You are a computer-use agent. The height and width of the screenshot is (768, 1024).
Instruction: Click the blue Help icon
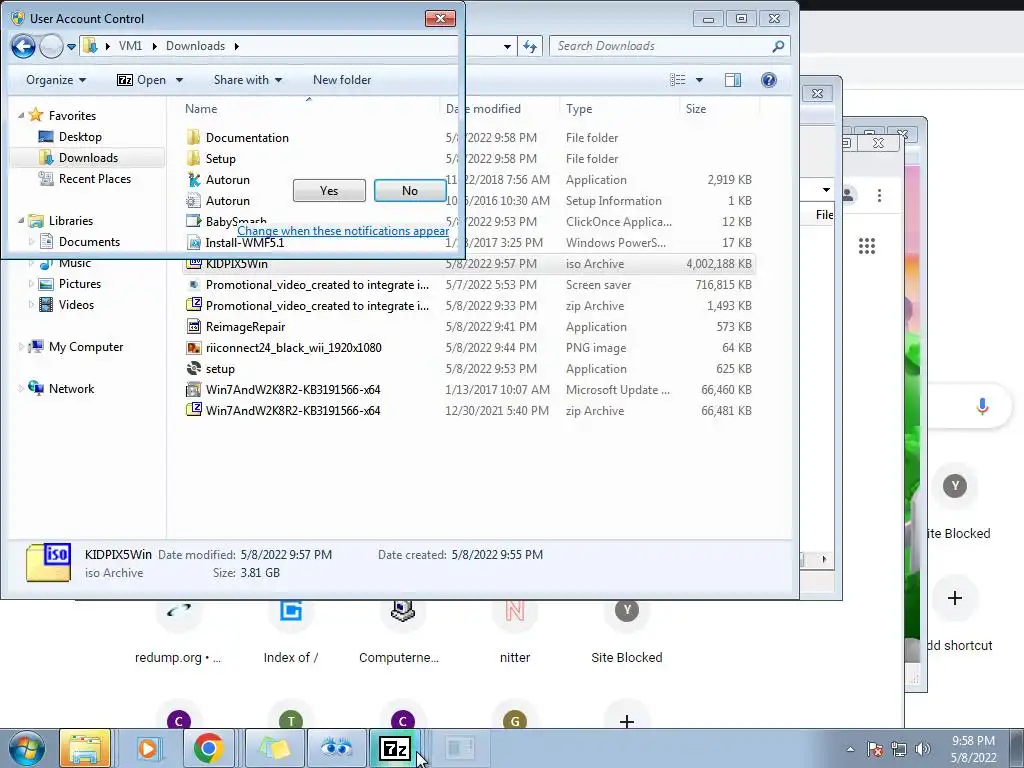(x=769, y=80)
